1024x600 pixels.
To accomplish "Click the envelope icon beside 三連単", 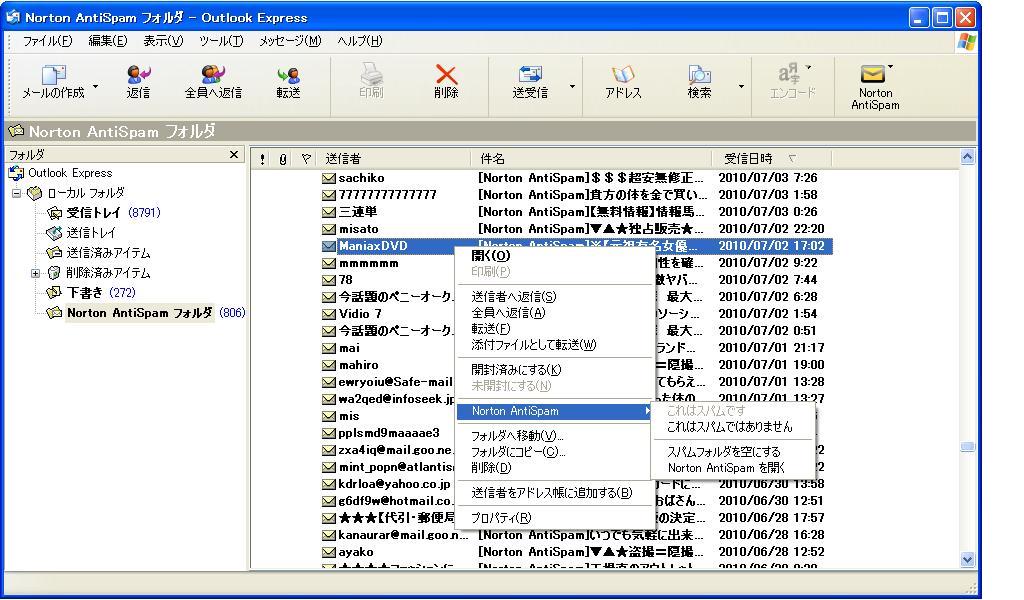I will click(328, 212).
